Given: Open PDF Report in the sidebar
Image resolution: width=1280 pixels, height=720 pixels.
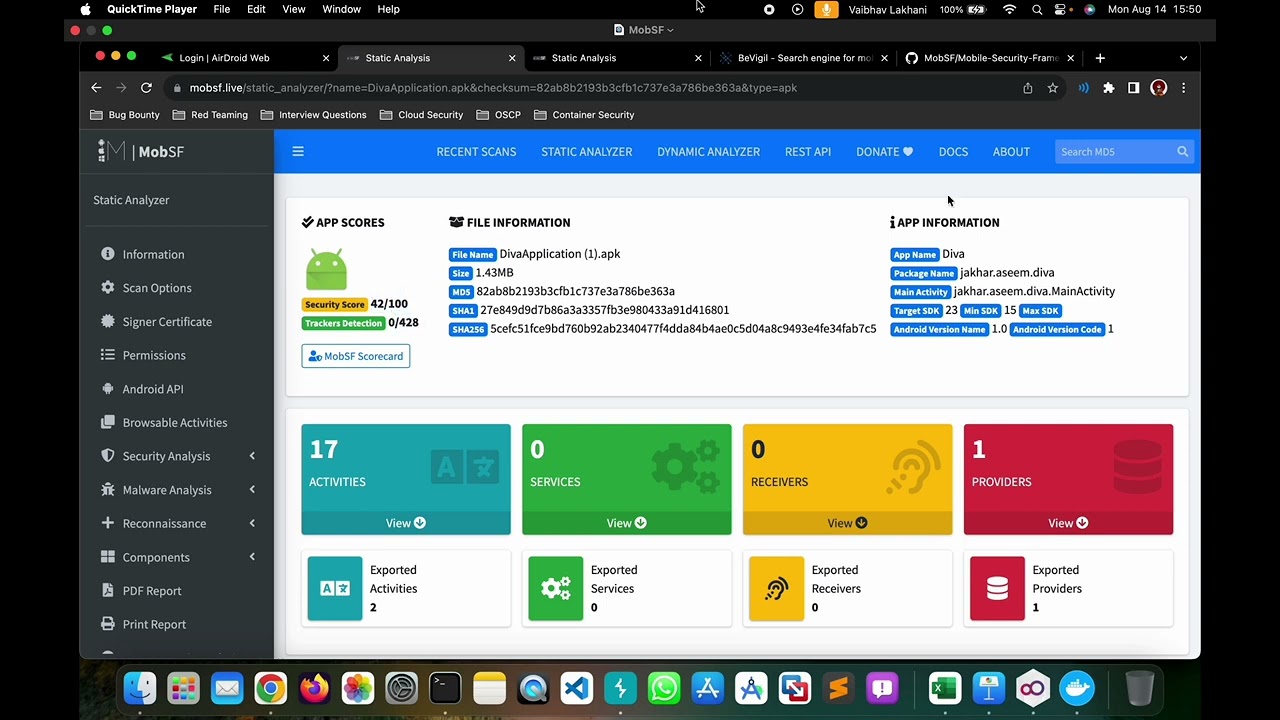Looking at the screenshot, I should (x=152, y=591).
